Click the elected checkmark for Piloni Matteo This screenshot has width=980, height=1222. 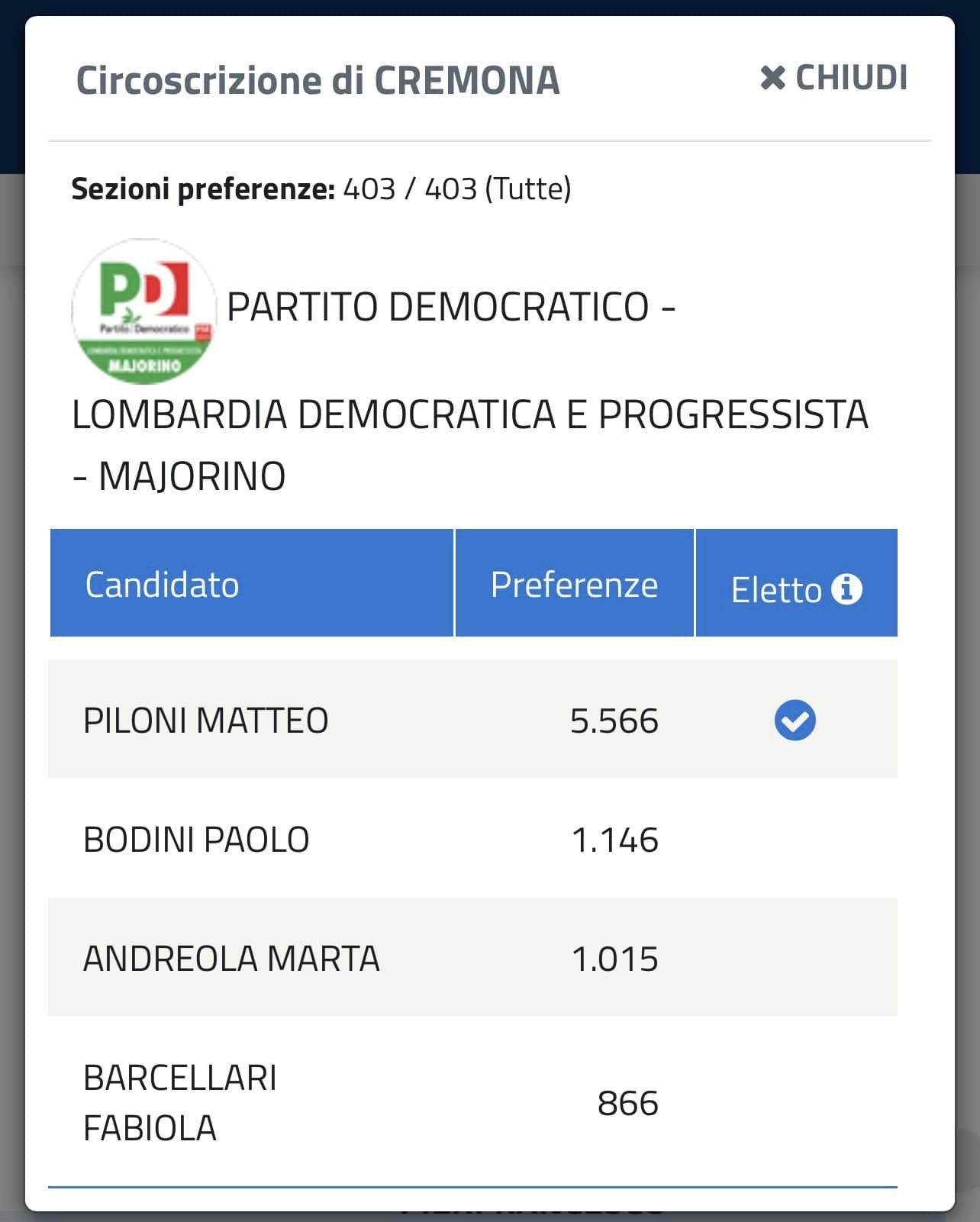[795, 721]
